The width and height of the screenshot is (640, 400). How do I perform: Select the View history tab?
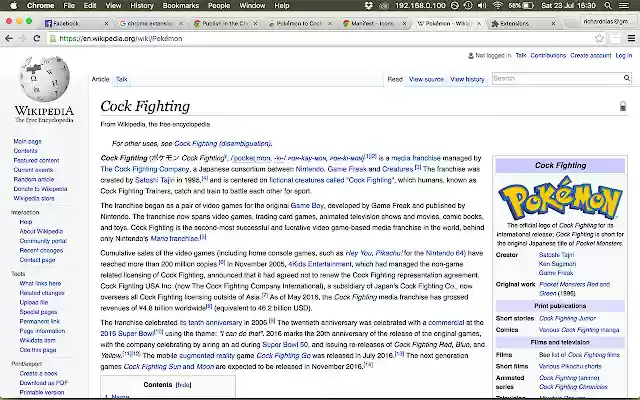pyautogui.click(x=467, y=79)
